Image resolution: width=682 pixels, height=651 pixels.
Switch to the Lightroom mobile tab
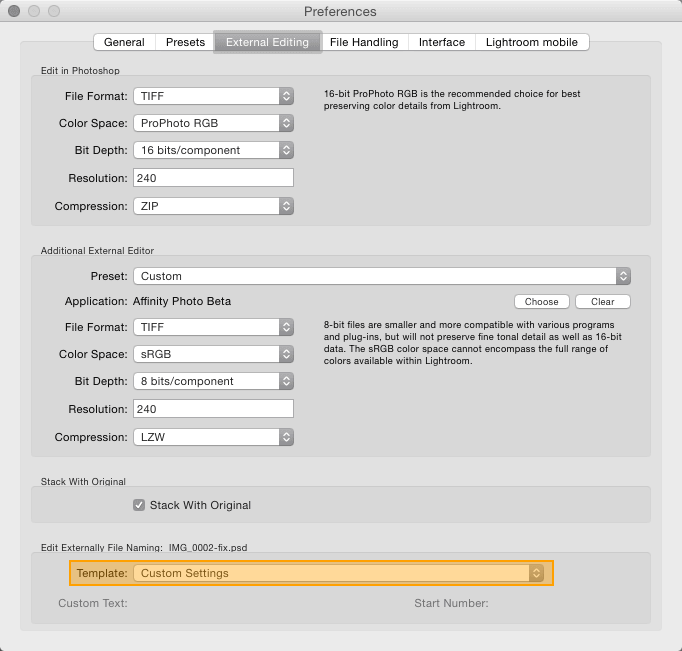pos(532,42)
